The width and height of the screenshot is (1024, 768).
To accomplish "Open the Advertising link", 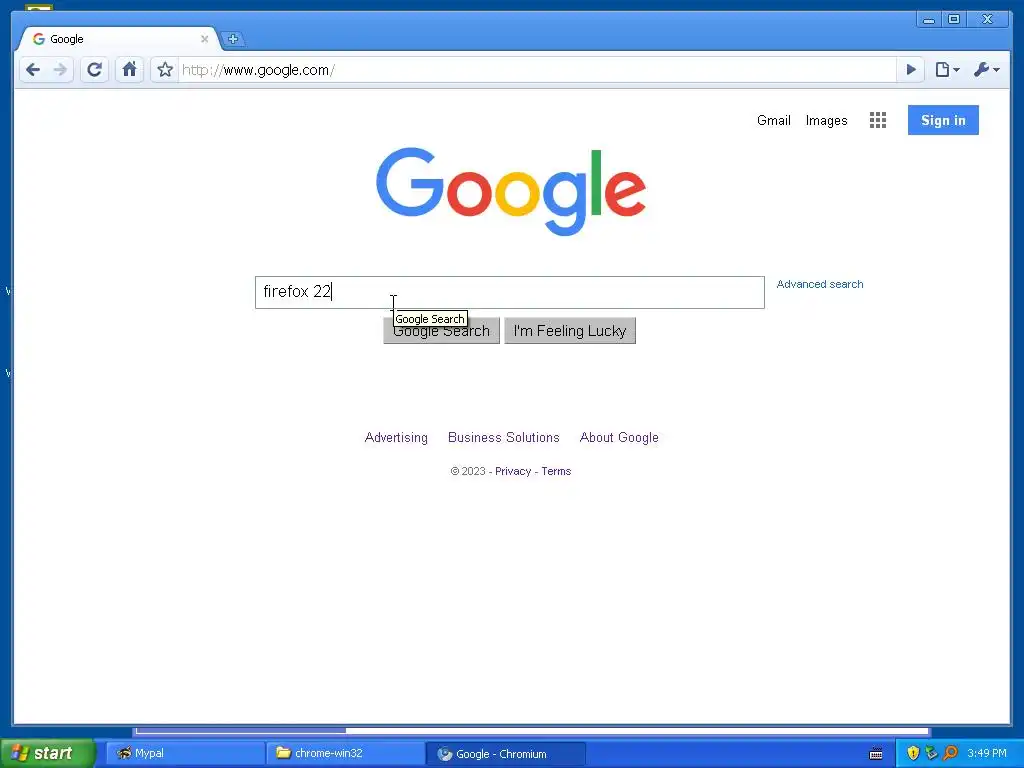I will 396,438.
